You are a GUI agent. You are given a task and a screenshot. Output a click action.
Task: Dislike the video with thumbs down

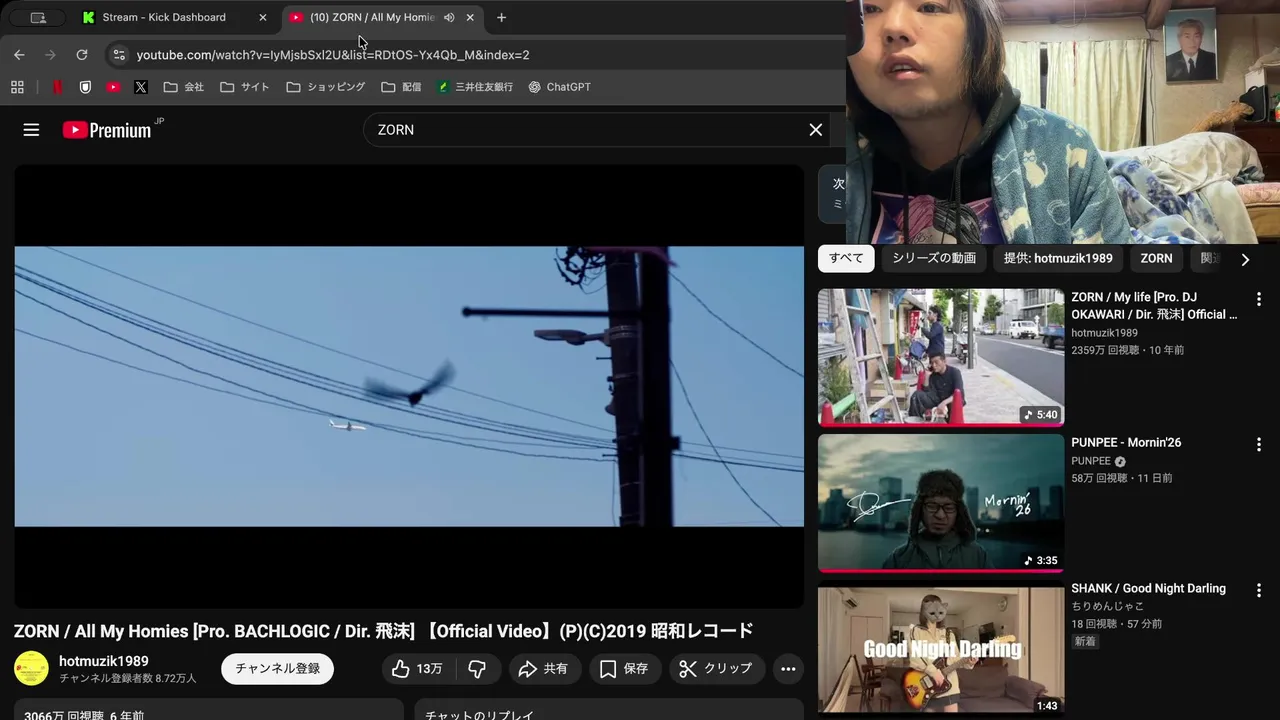click(477, 668)
